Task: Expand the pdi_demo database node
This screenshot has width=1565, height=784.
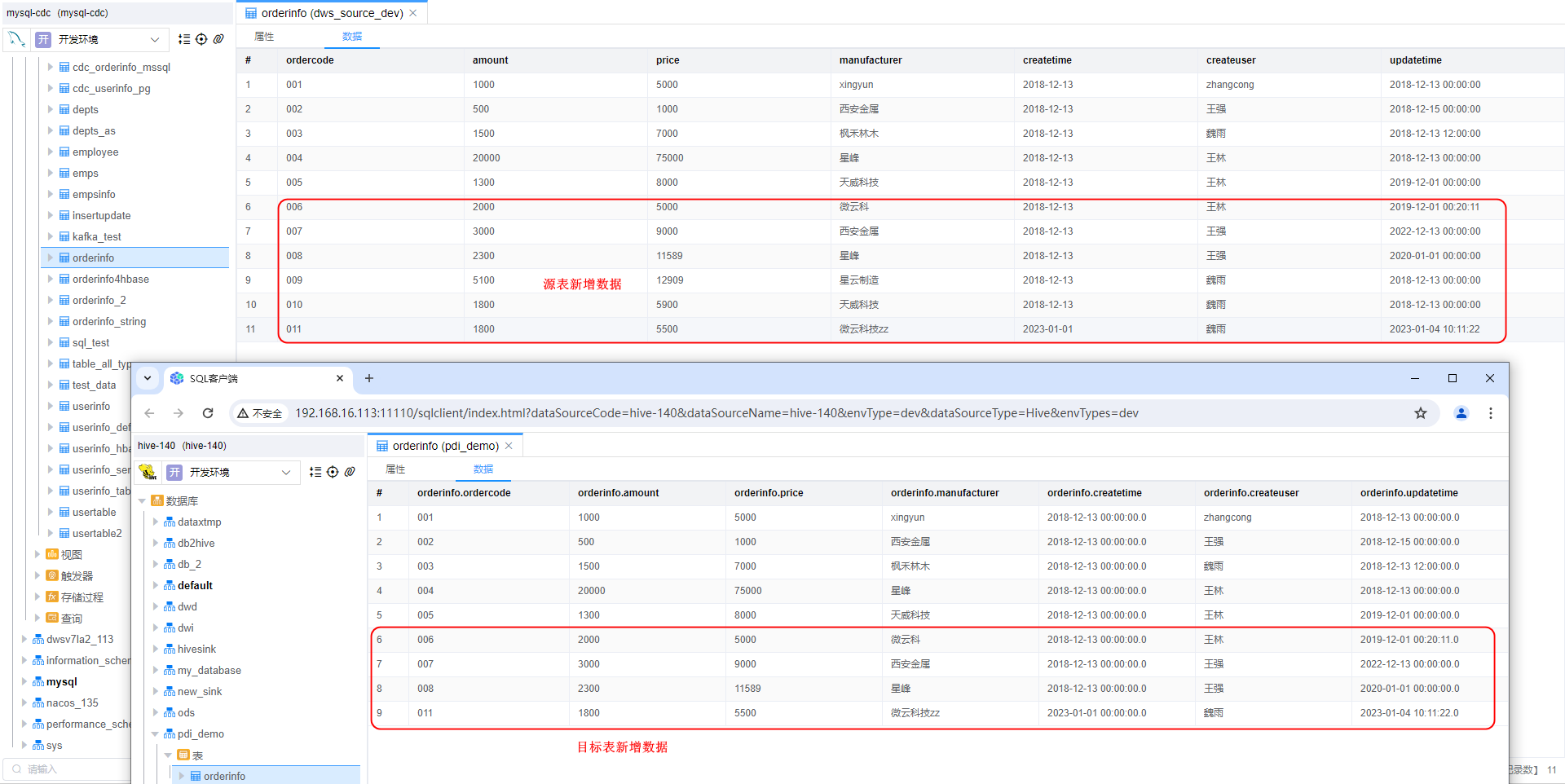Action: [x=156, y=734]
